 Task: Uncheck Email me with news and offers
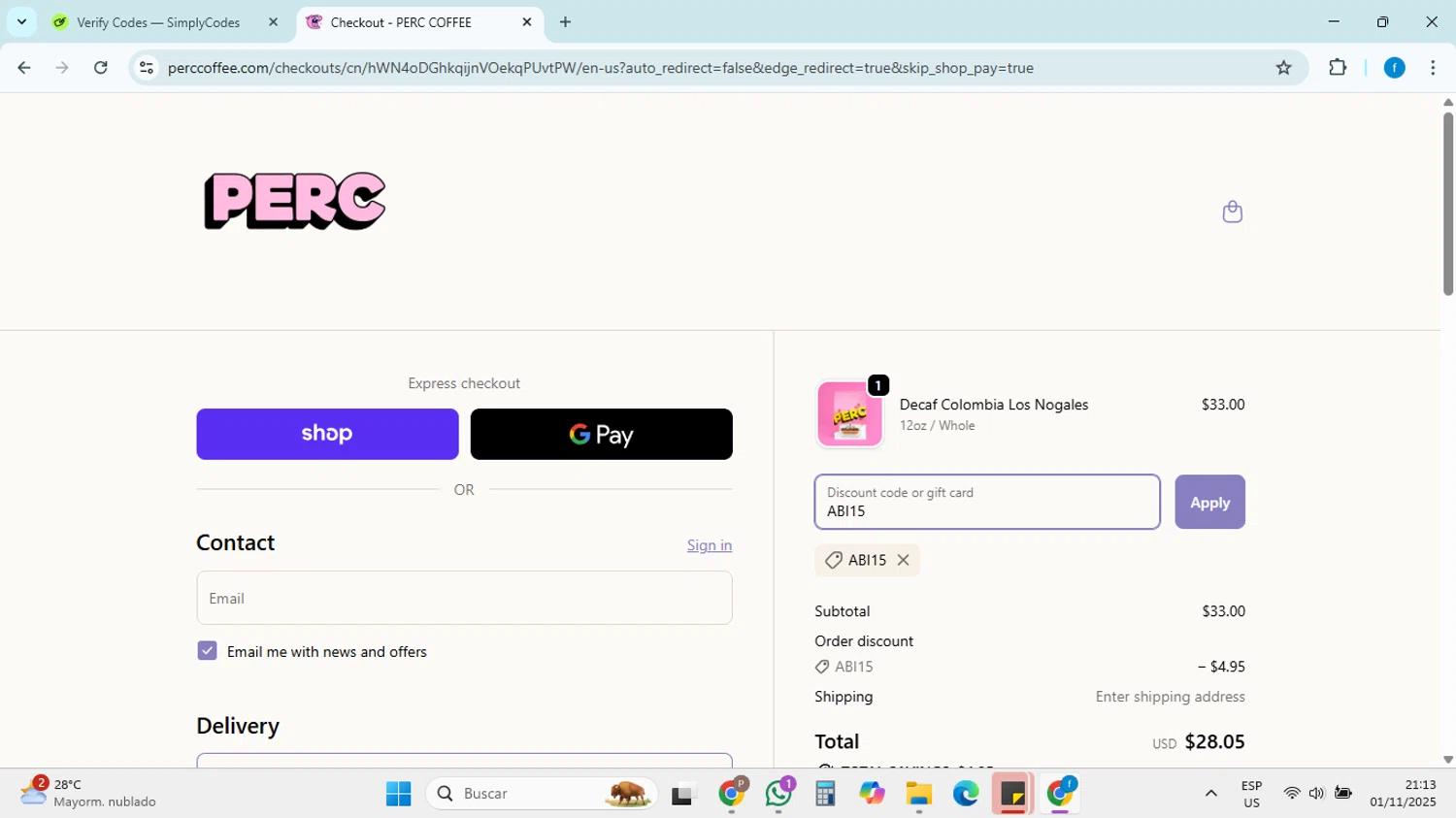pos(207,651)
